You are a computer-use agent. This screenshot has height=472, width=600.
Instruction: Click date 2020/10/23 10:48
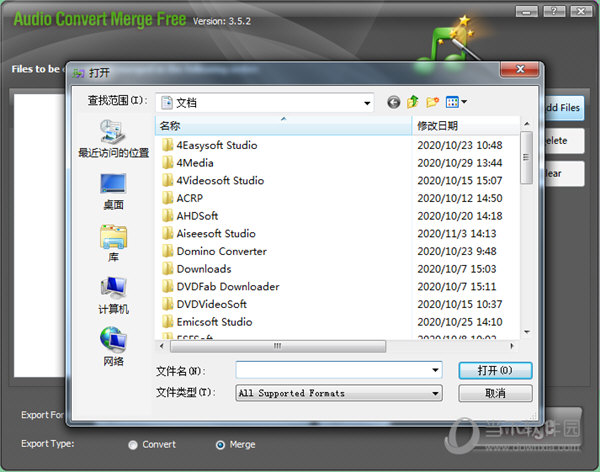pyautogui.click(x=460, y=145)
